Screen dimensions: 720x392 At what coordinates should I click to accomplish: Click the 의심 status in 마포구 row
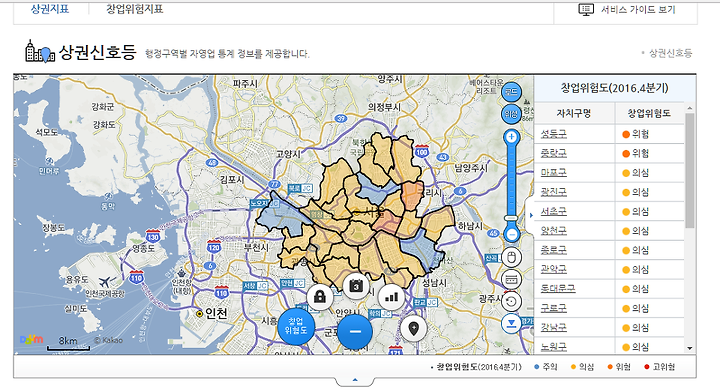coord(636,173)
